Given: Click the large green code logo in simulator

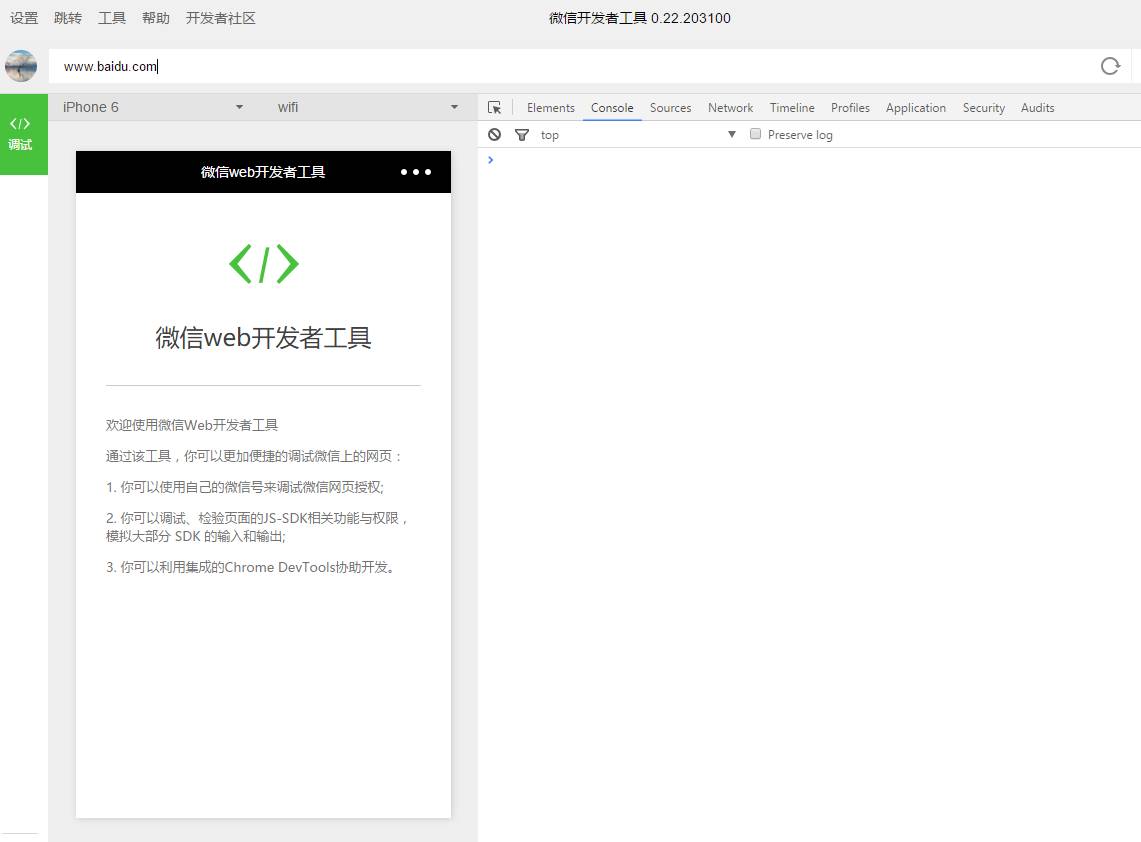Looking at the screenshot, I should [263, 264].
